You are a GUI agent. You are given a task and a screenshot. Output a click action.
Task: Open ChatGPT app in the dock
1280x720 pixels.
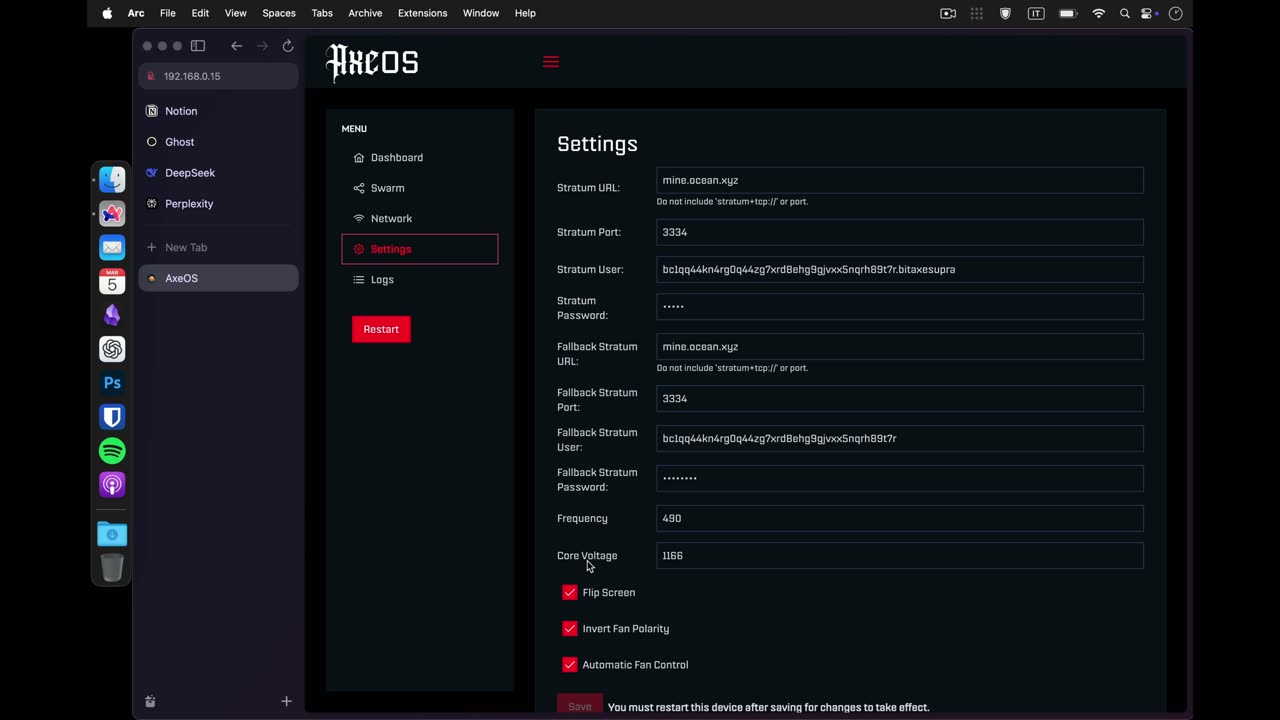[x=112, y=349]
